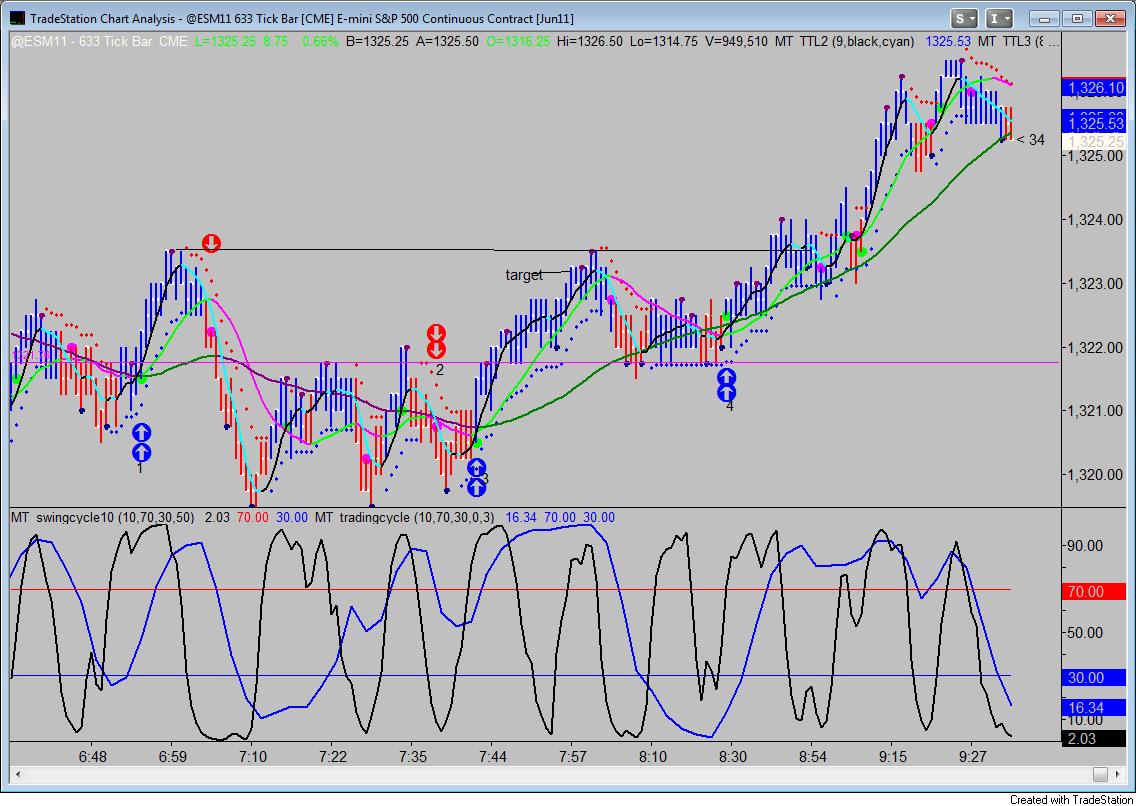Click the 9:27 time axis label

pos(972,757)
